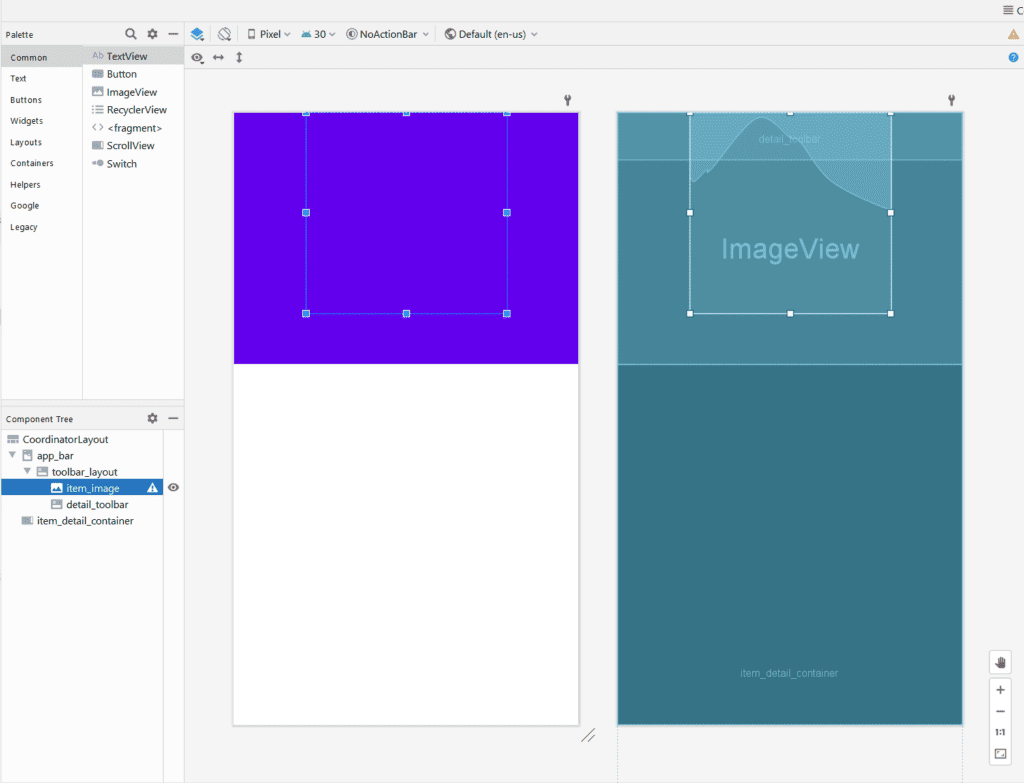
Task: Open the NoActionBar theme dropdown
Action: pyautogui.click(x=387, y=33)
